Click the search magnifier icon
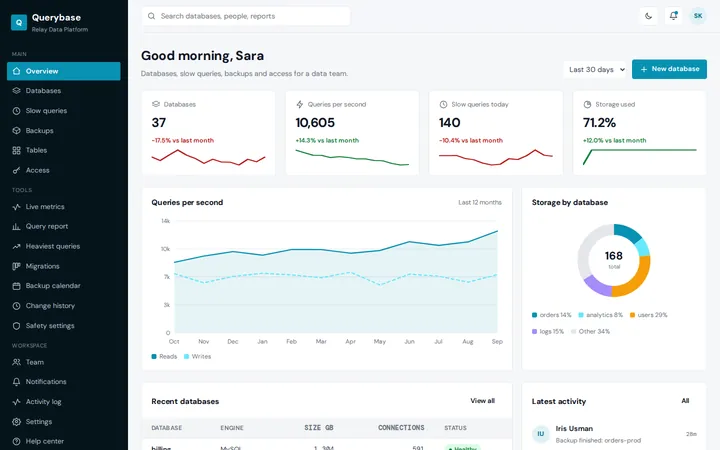The height and width of the screenshot is (450, 720). [151, 16]
